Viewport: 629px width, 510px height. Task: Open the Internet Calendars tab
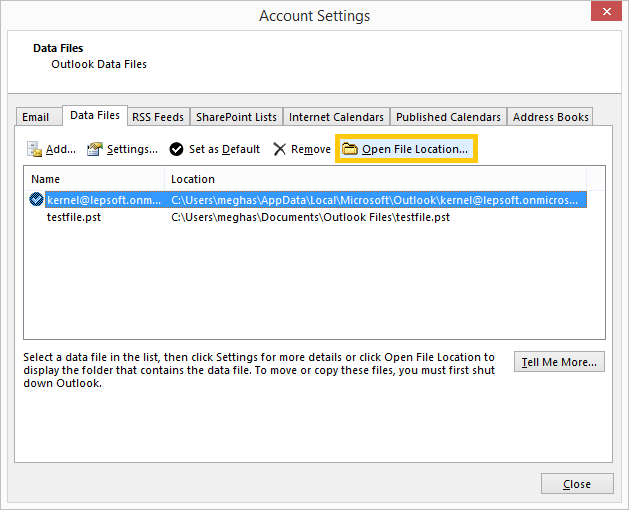click(336, 117)
